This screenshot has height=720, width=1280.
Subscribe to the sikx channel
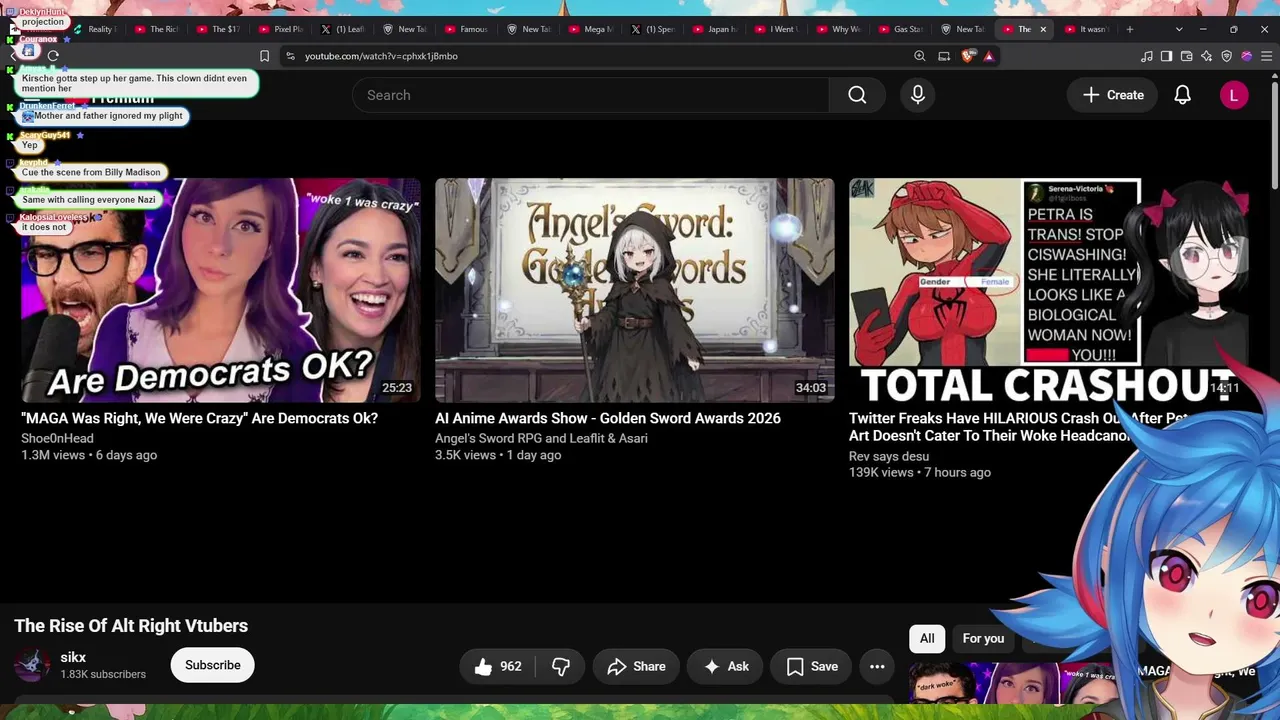click(212, 665)
